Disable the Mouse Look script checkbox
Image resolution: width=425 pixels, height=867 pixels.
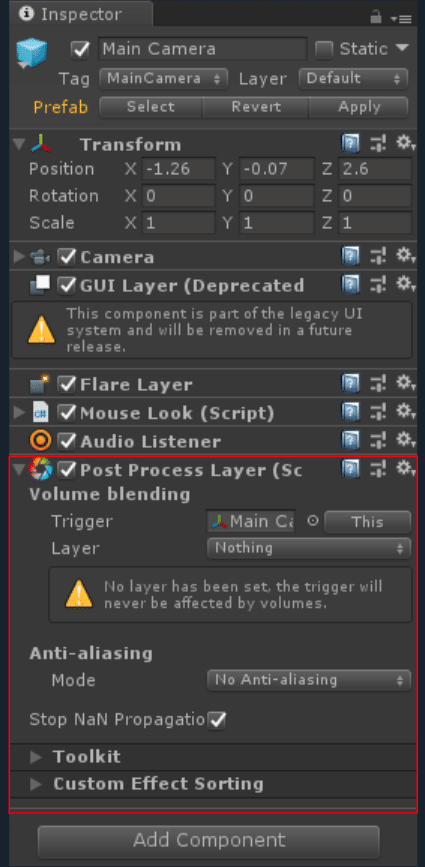pos(67,412)
